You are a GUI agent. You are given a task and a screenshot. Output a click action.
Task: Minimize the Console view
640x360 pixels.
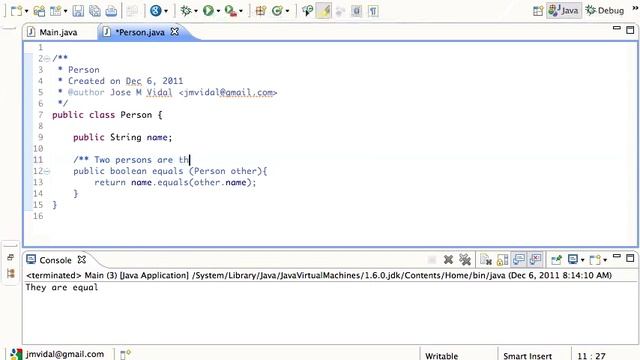click(x=617, y=256)
